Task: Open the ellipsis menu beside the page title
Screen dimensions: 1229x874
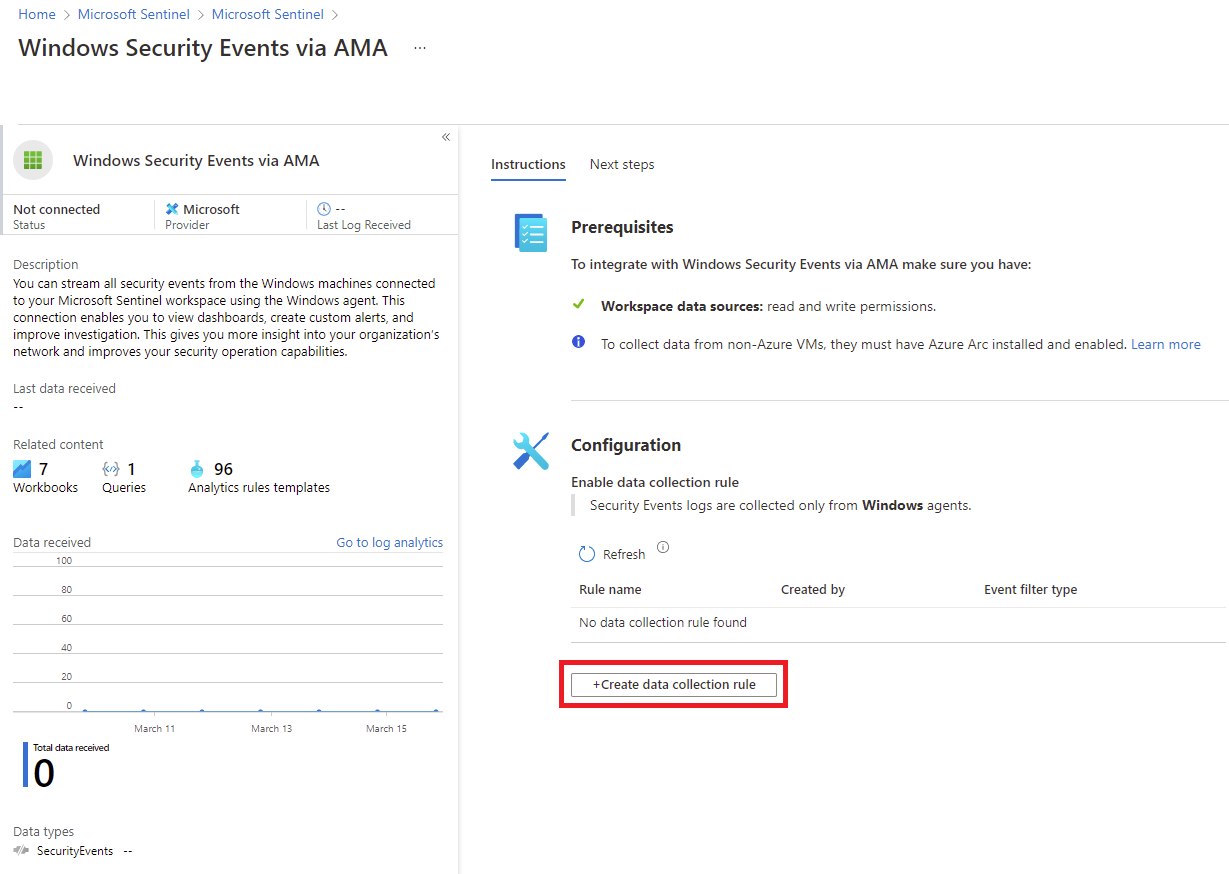Action: click(x=420, y=48)
